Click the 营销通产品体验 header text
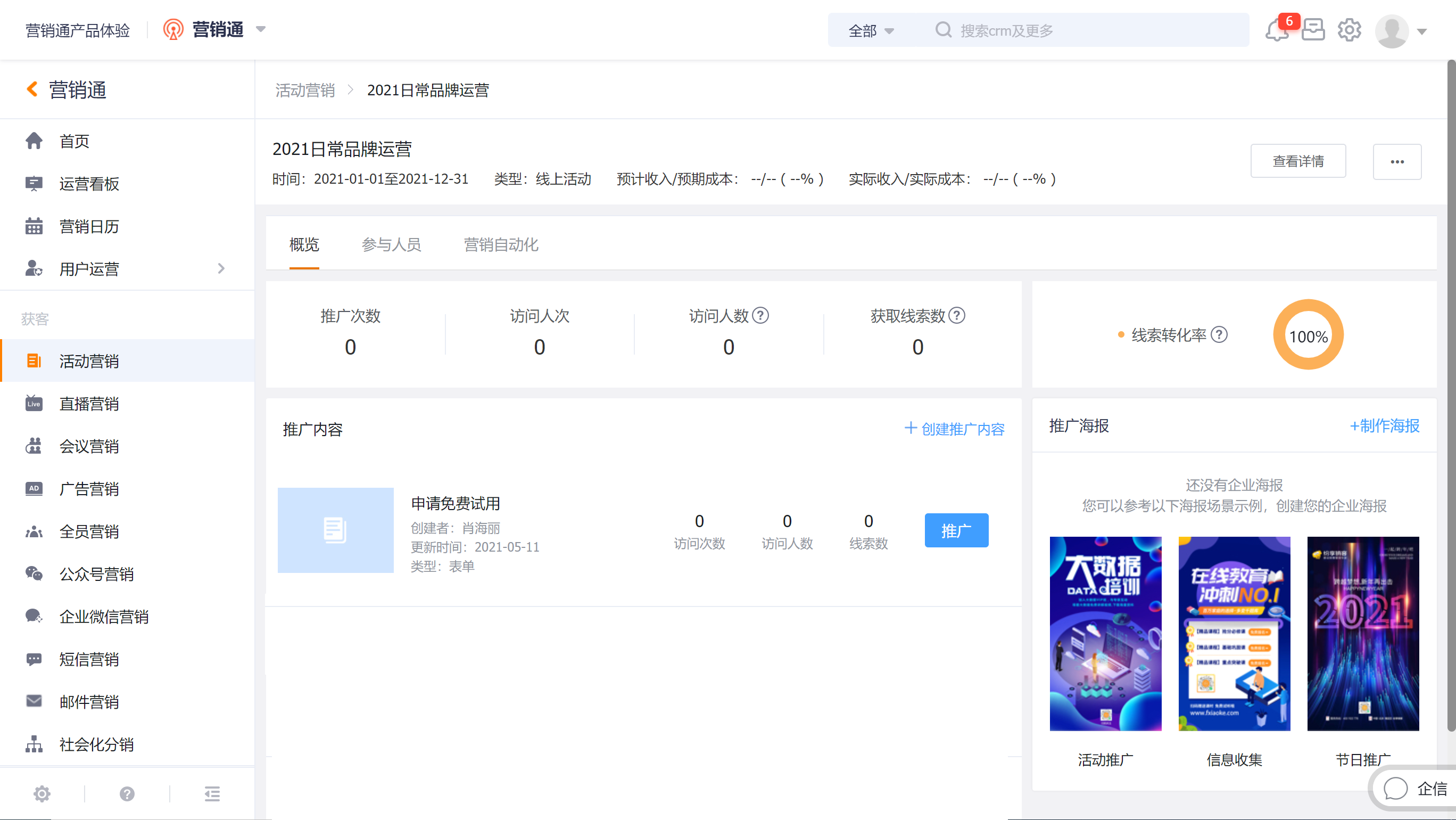1456x820 pixels. pyautogui.click(x=78, y=30)
